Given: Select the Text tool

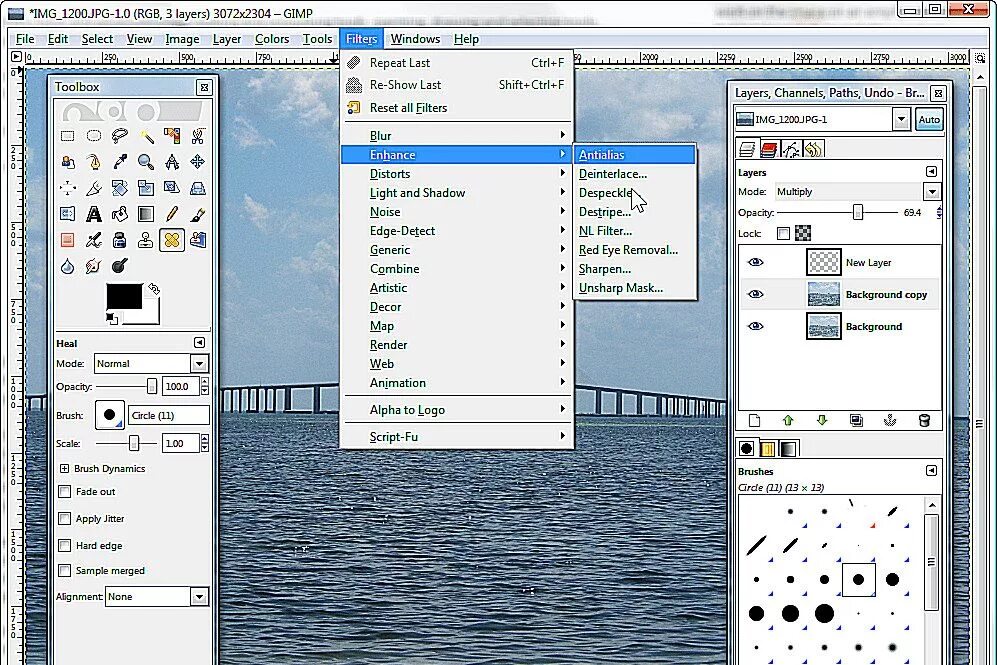Looking at the screenshot, I should coord(93,214).
